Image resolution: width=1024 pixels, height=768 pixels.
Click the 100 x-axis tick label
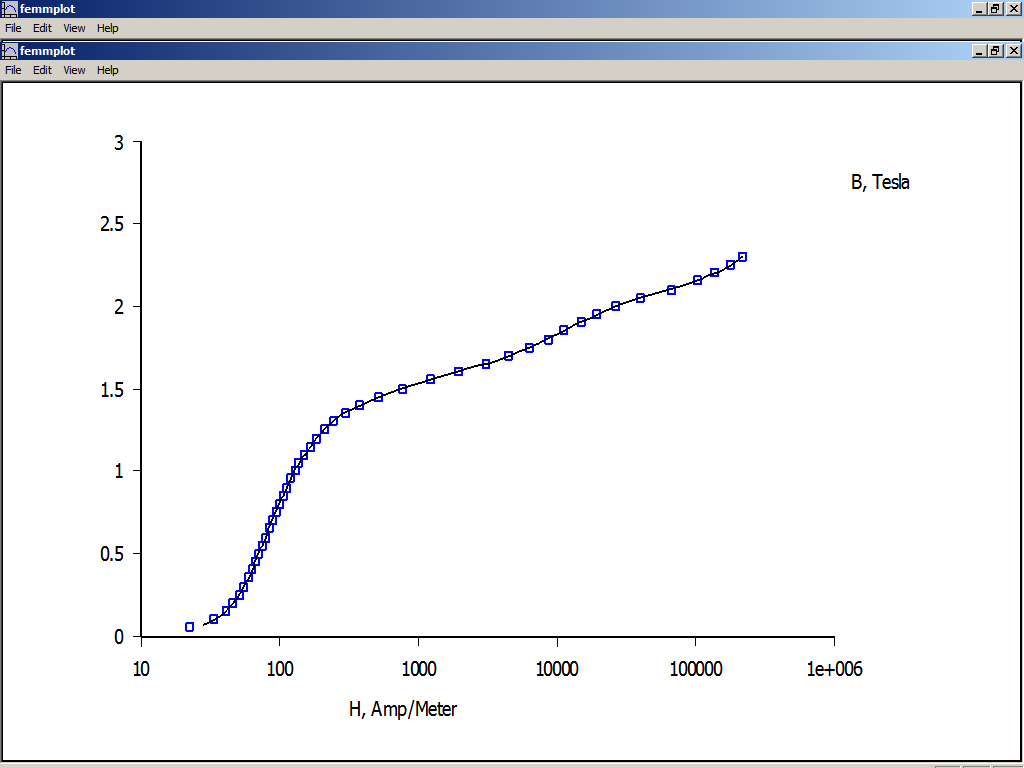(x=280, y=669)
